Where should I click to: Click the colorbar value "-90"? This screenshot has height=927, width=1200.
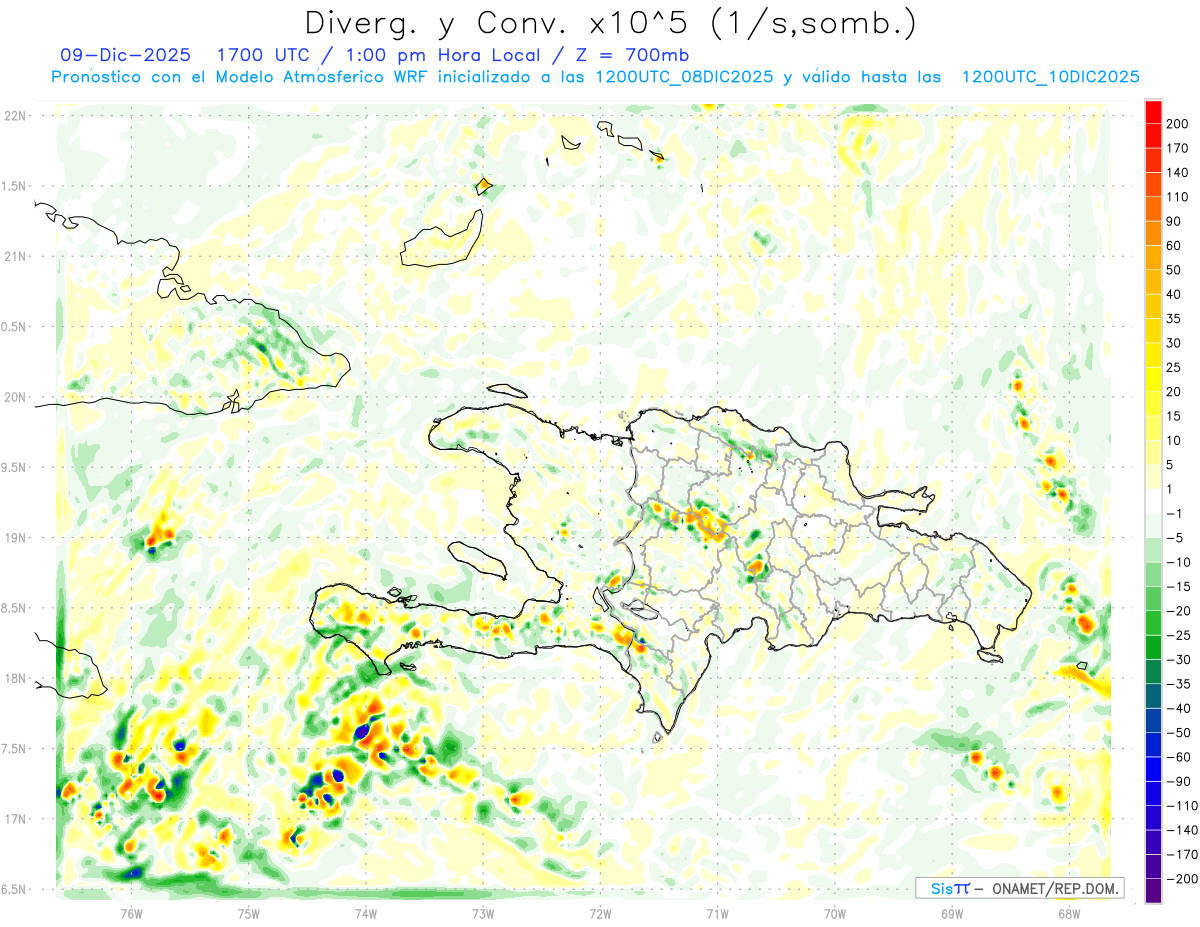(1177, 782)
